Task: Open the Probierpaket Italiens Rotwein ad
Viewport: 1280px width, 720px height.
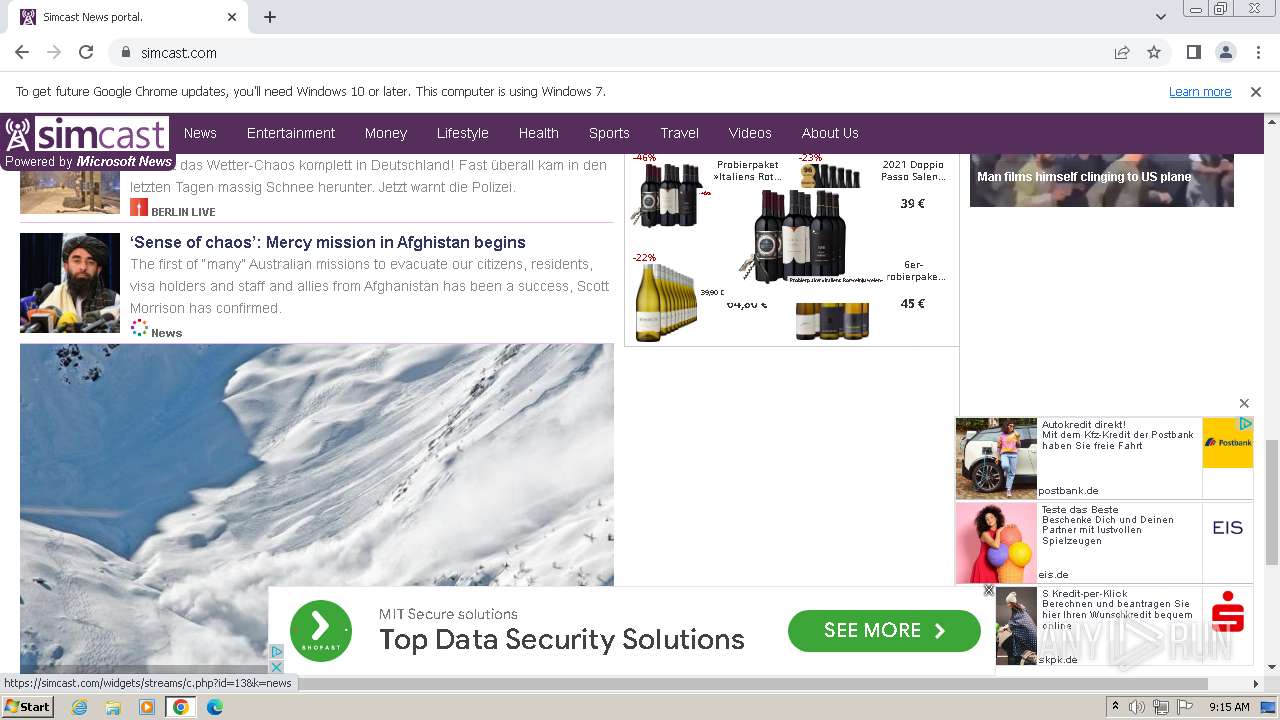Action: point(750,171)
